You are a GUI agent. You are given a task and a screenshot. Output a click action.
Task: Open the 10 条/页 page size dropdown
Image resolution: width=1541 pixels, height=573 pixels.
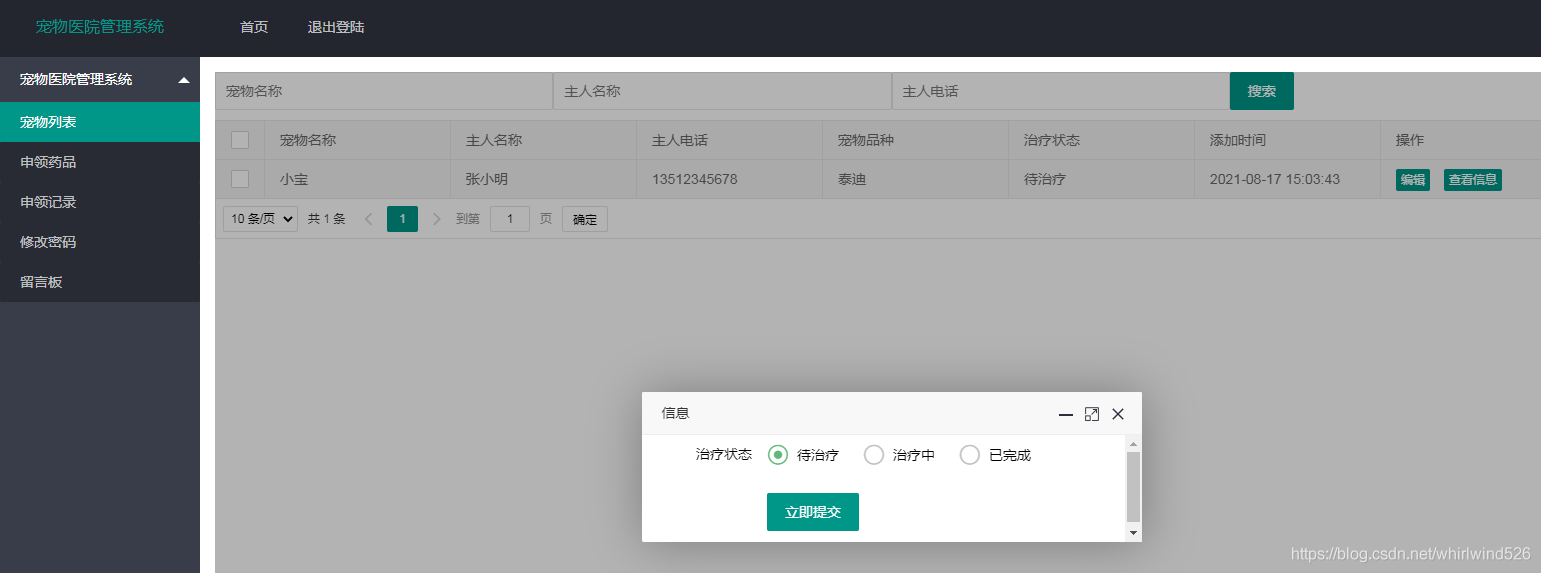(x=260, y=219)
